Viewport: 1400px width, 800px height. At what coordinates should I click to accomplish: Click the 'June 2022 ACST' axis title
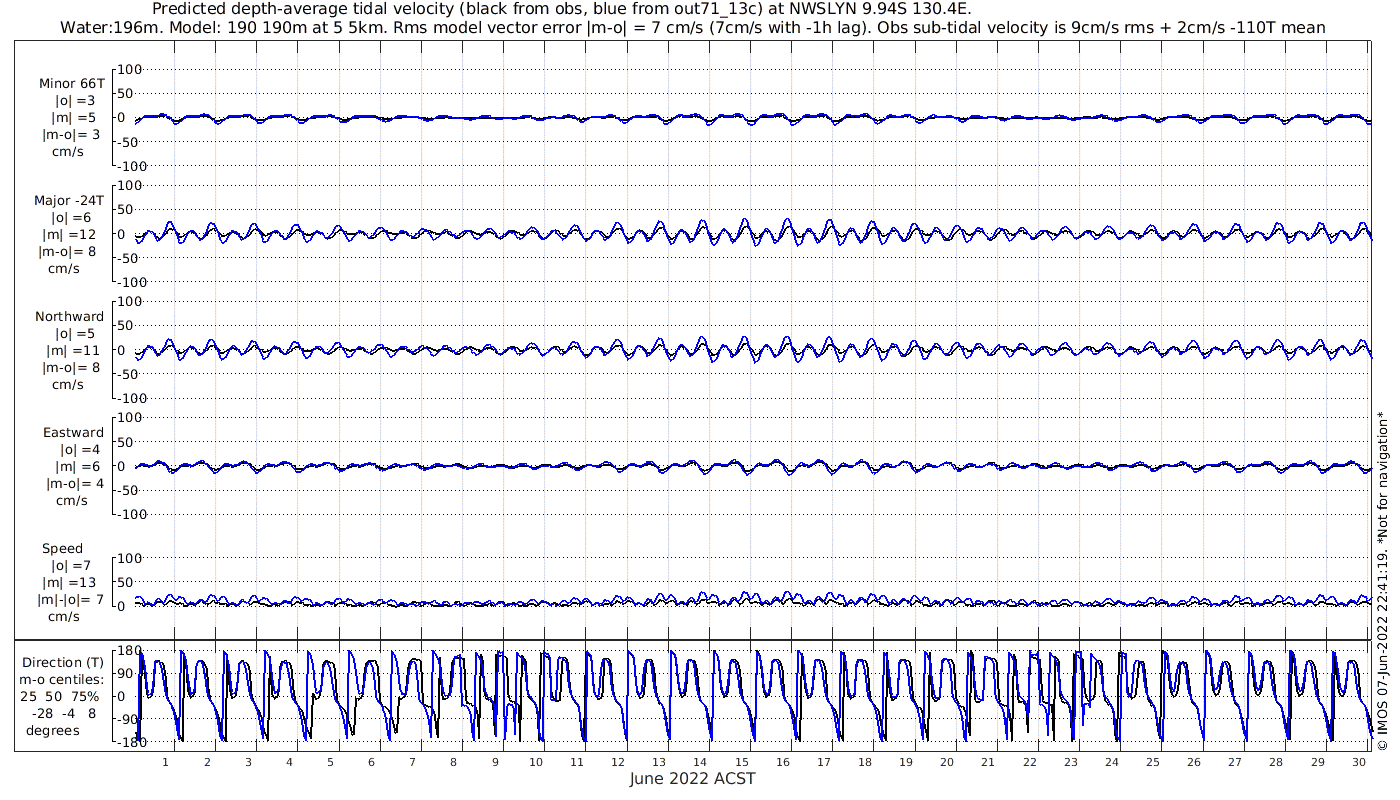point(693,778)
